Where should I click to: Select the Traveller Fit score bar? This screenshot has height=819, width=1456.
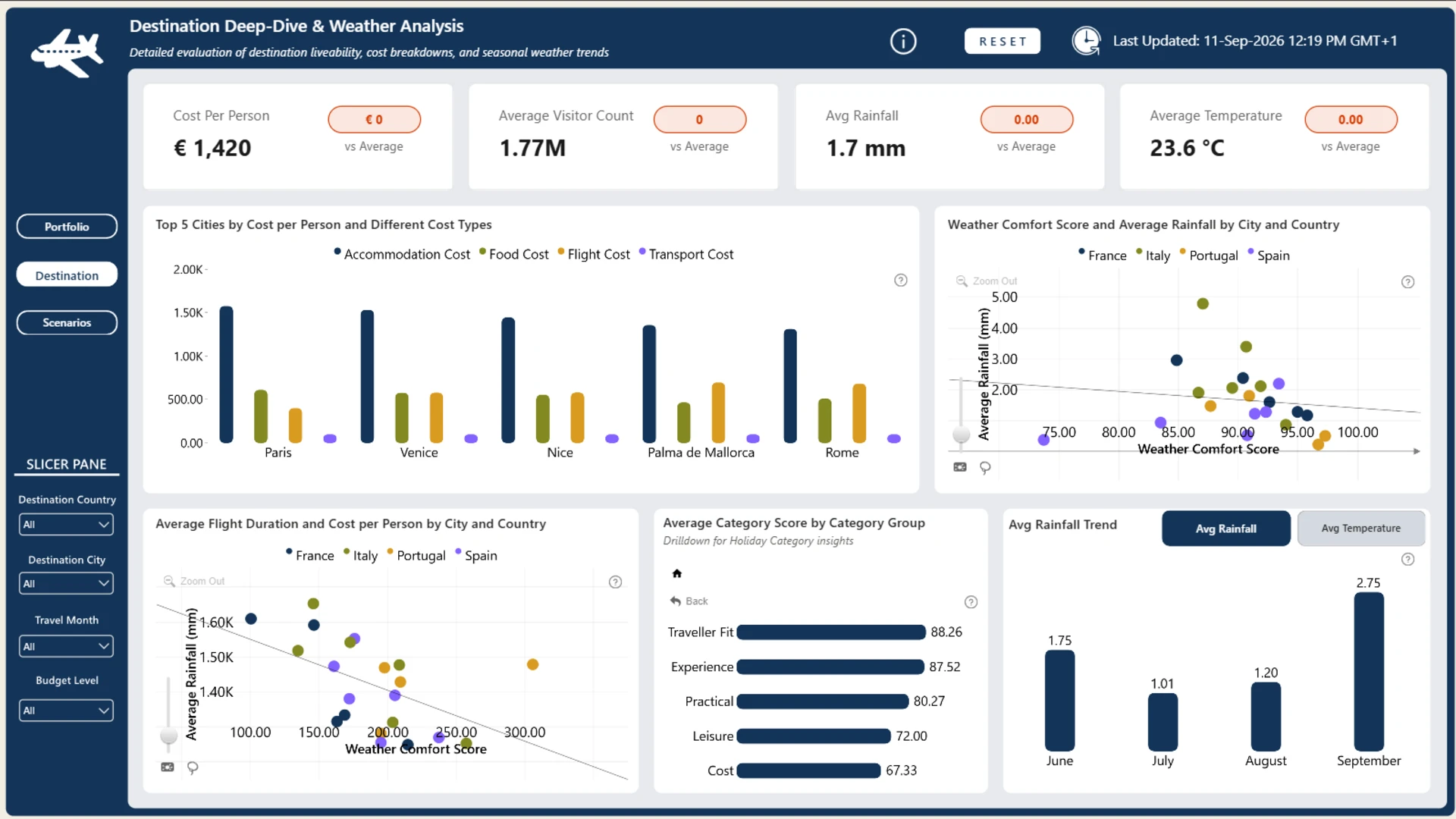pyautogui.click(x=831, y=632)
